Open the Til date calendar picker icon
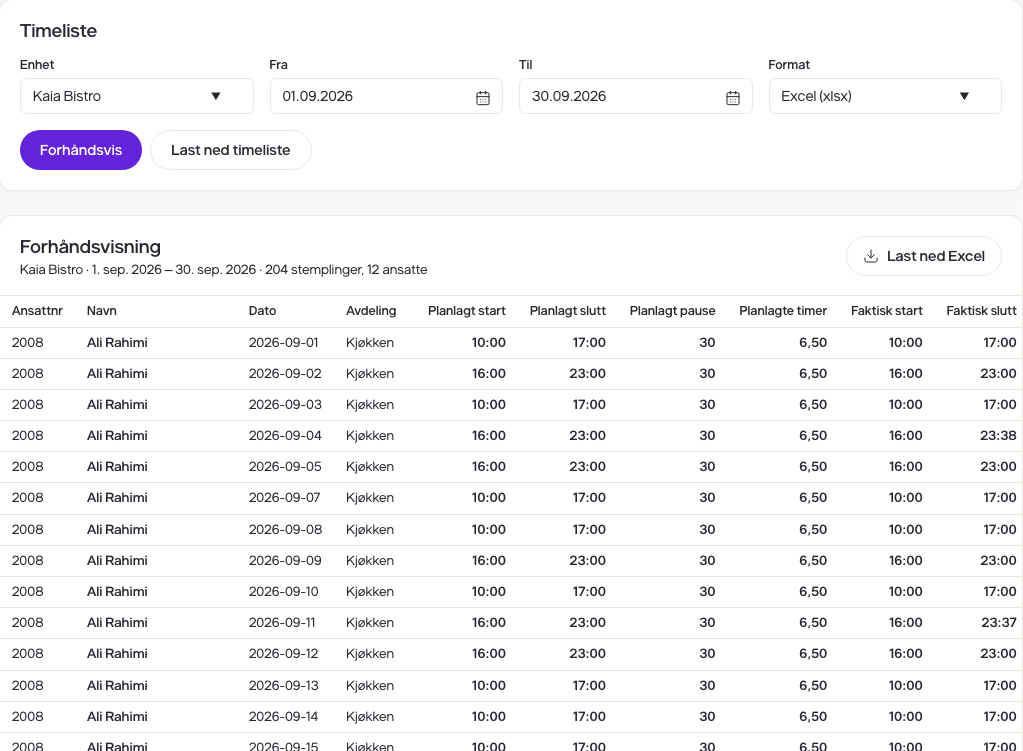Viewport: 1023px width, 751px height. click(x=733, y=98)
